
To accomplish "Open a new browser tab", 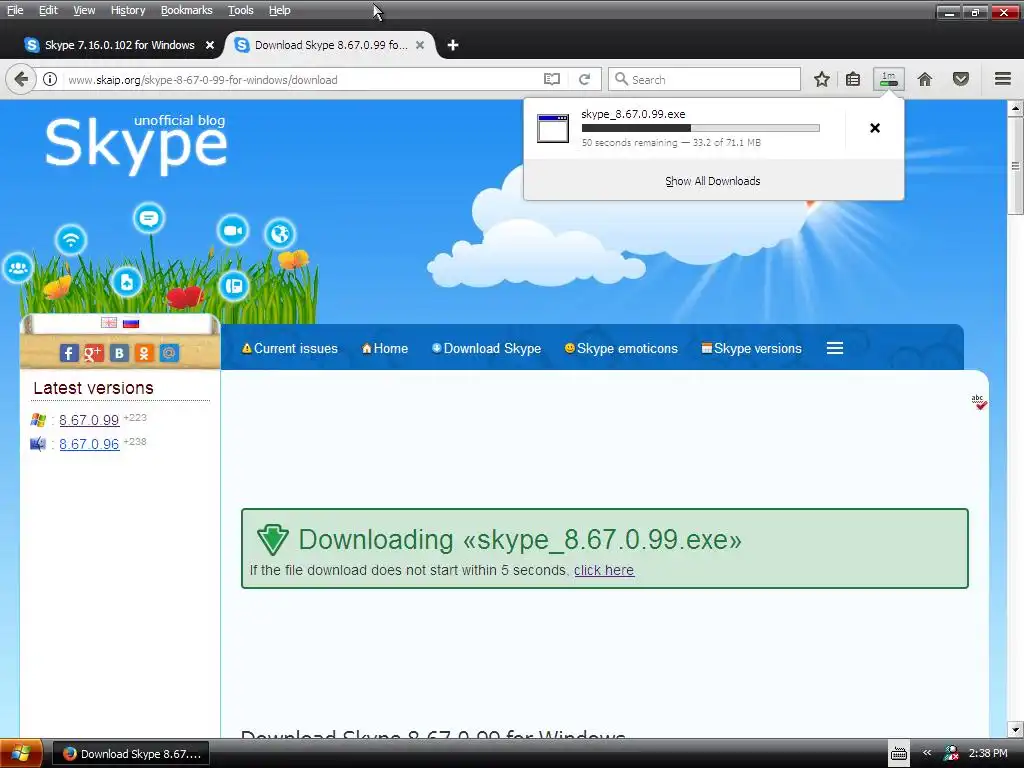I will (x=453, y=45).
